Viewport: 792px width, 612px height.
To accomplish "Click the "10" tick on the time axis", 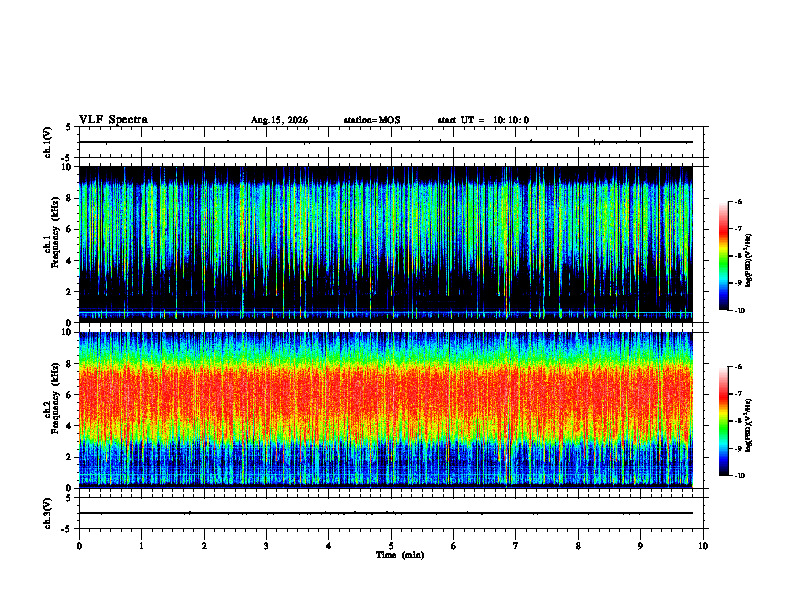I will click(703, 546).
